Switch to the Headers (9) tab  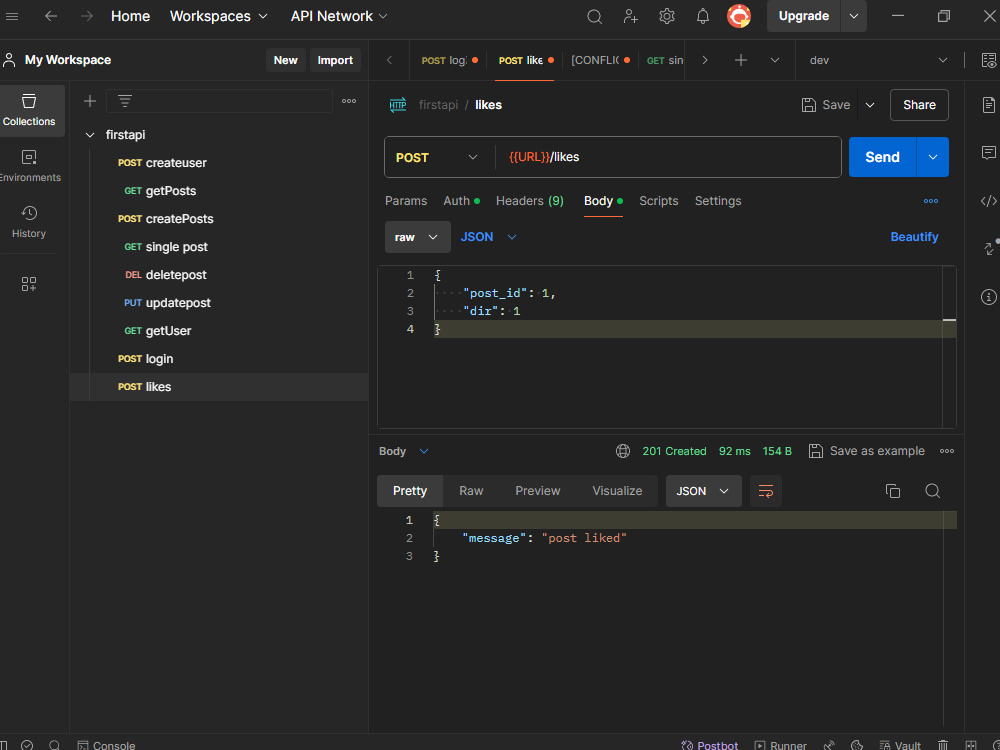(529, 201)
